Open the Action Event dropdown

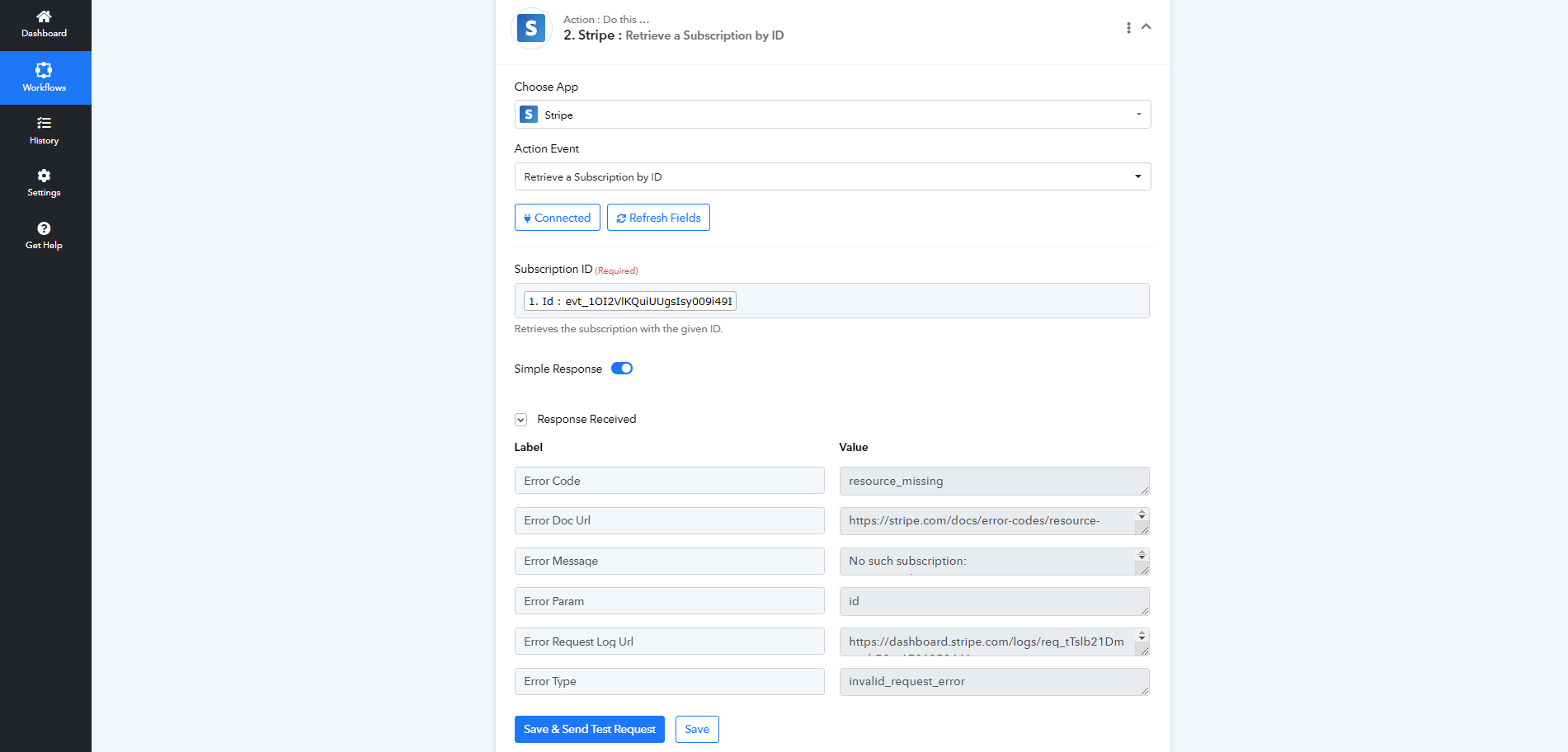(x=832, y=176)
